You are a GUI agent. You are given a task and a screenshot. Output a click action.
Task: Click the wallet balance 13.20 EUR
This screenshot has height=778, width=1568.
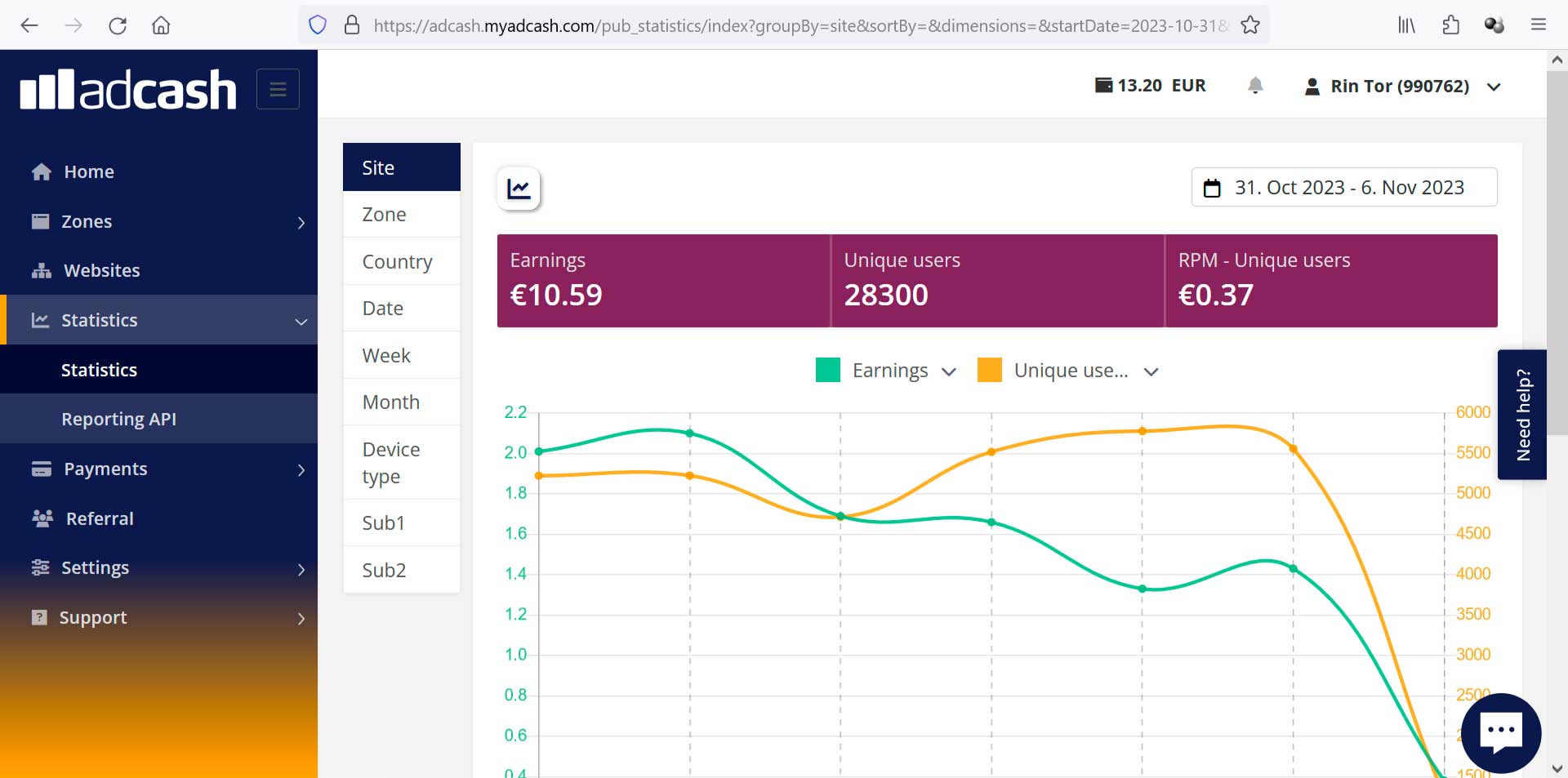1150,86
